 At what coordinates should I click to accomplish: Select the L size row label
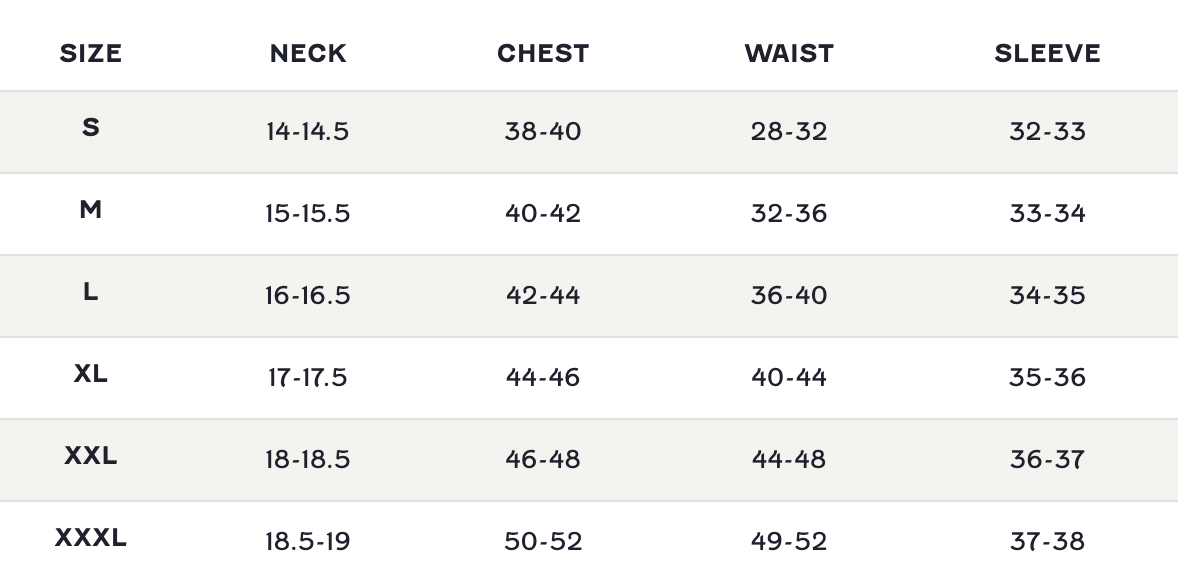(x=91, y=292)
